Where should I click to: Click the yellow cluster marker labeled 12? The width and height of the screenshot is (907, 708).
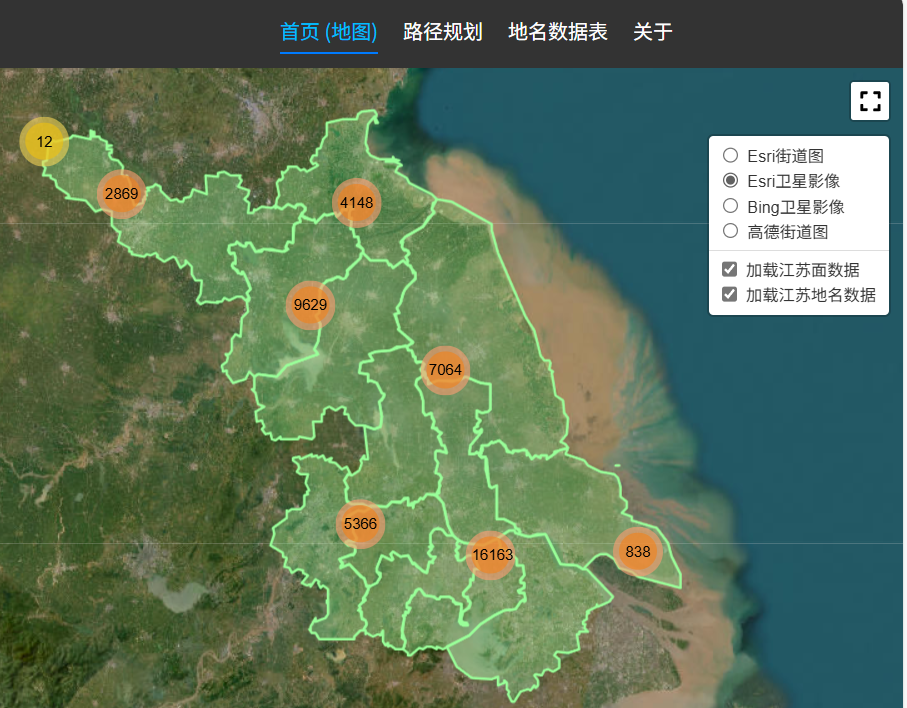(44, 142)
